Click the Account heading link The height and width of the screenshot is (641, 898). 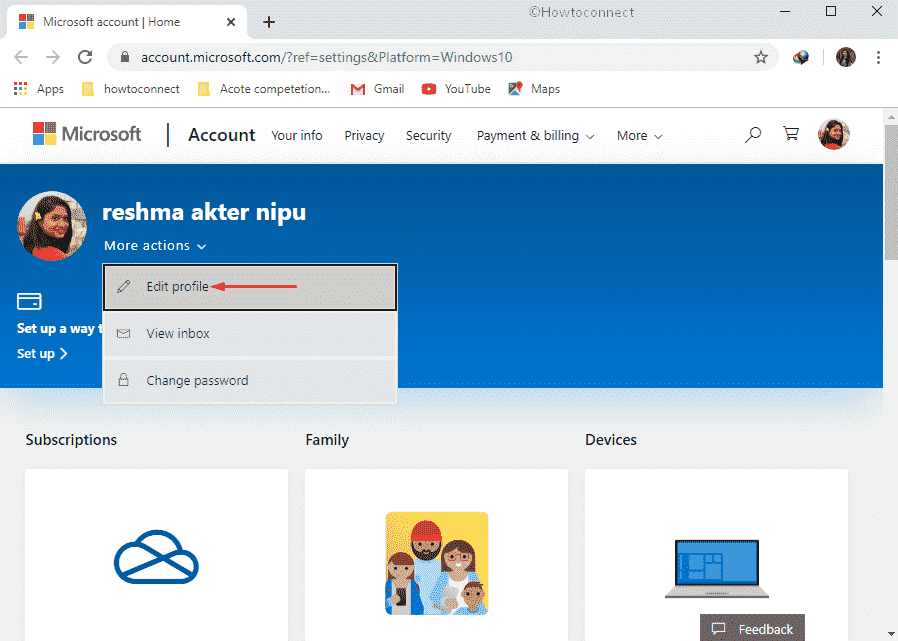[222, 135]
